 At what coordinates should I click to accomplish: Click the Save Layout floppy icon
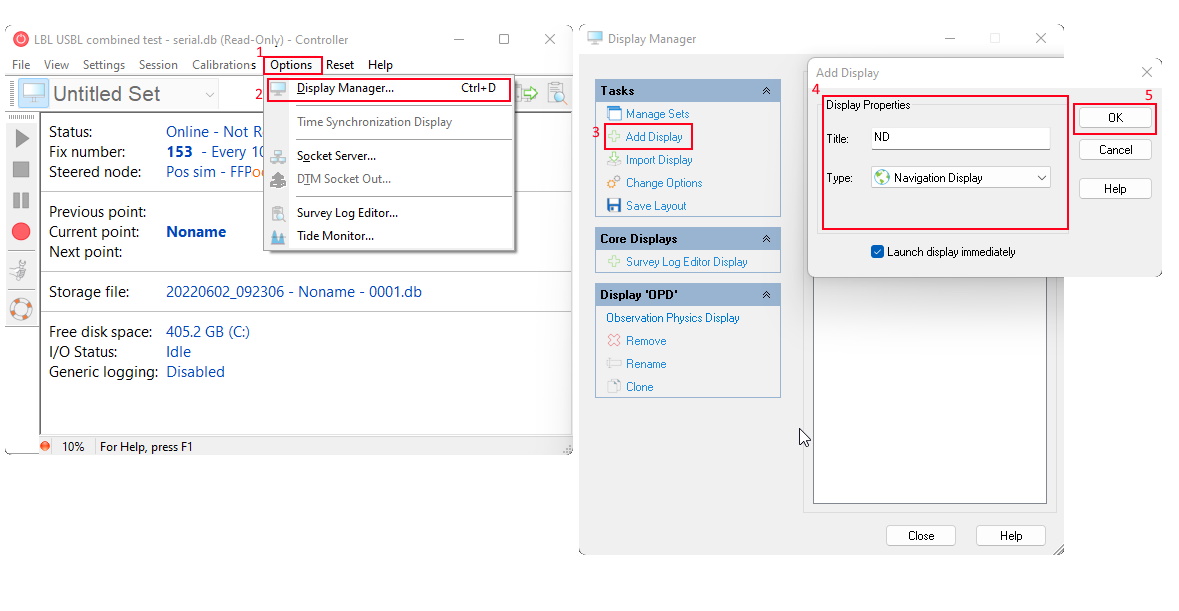click(x=614, y=205)
